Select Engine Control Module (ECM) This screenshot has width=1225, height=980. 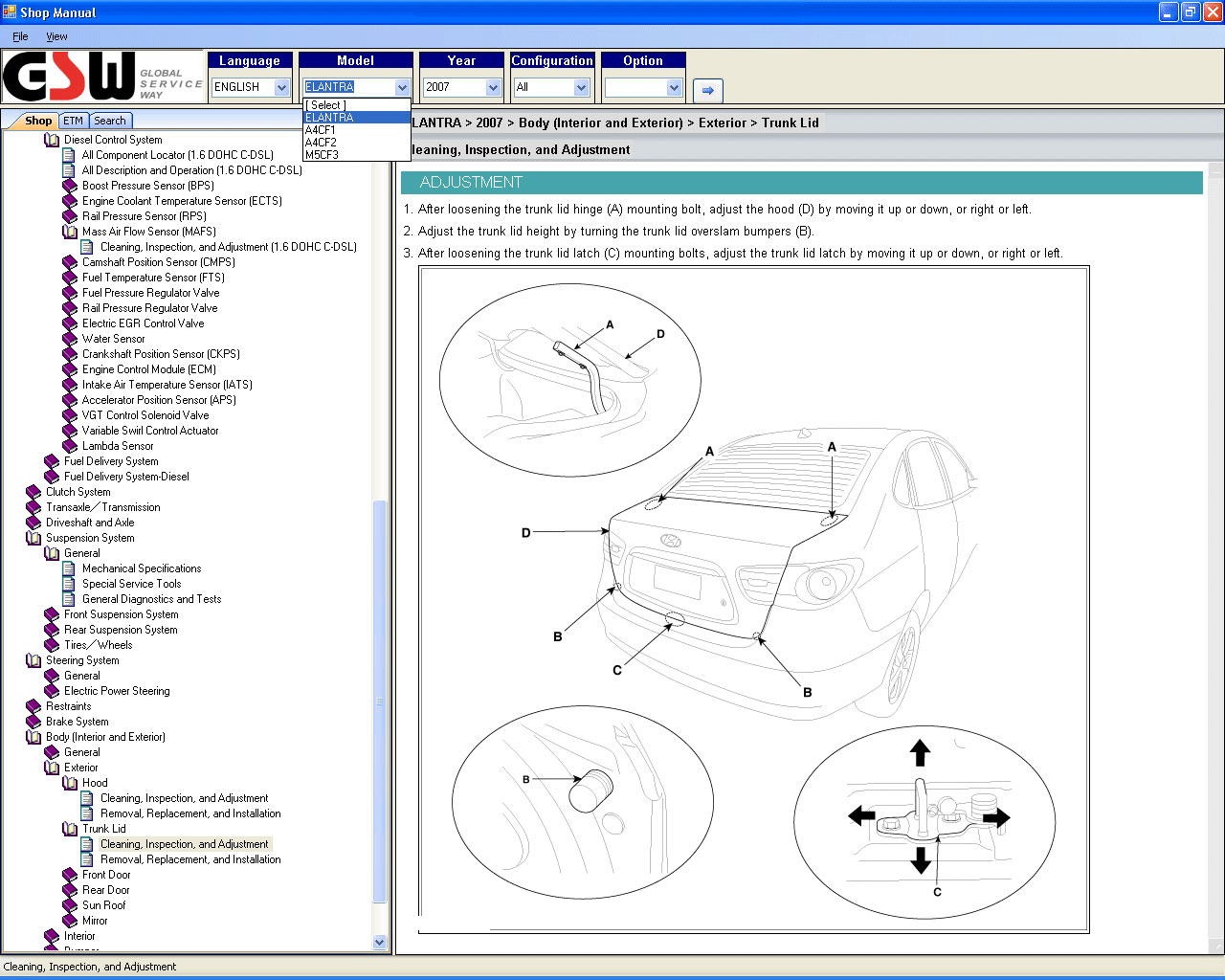149,369
